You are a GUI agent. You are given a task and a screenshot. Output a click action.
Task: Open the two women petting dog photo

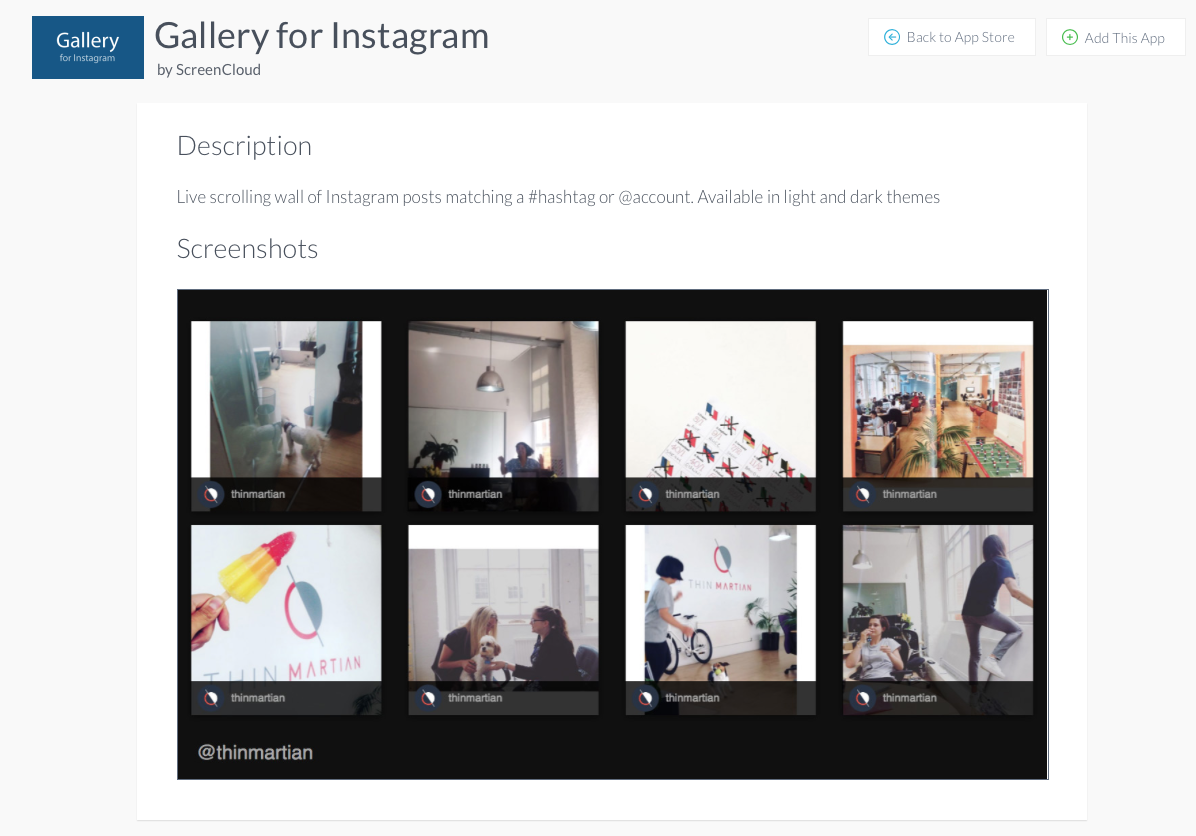pyautogui.click(x=503, y=619)
